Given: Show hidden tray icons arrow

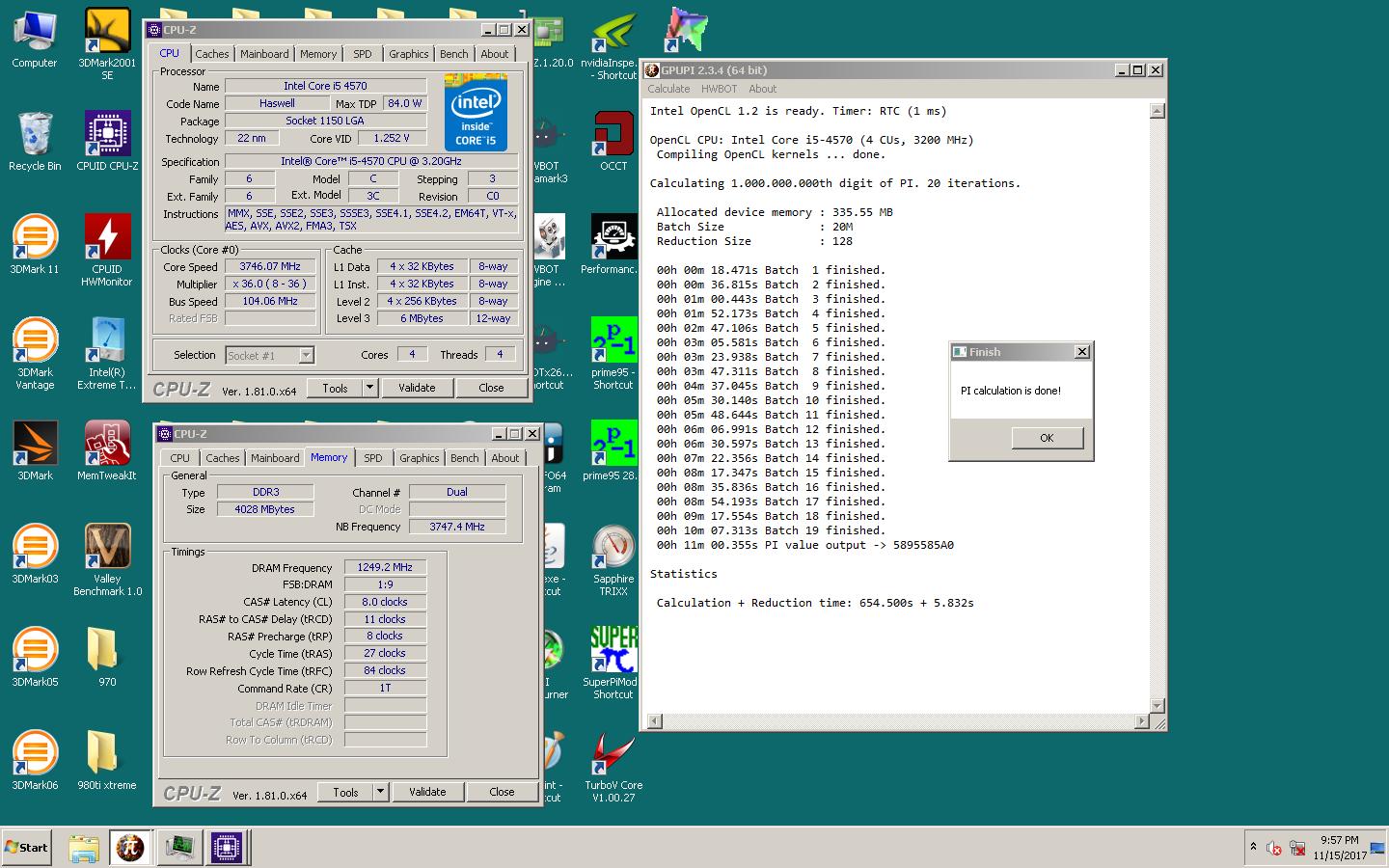Looking at the screenshot, I should [x=1253, y=847].
